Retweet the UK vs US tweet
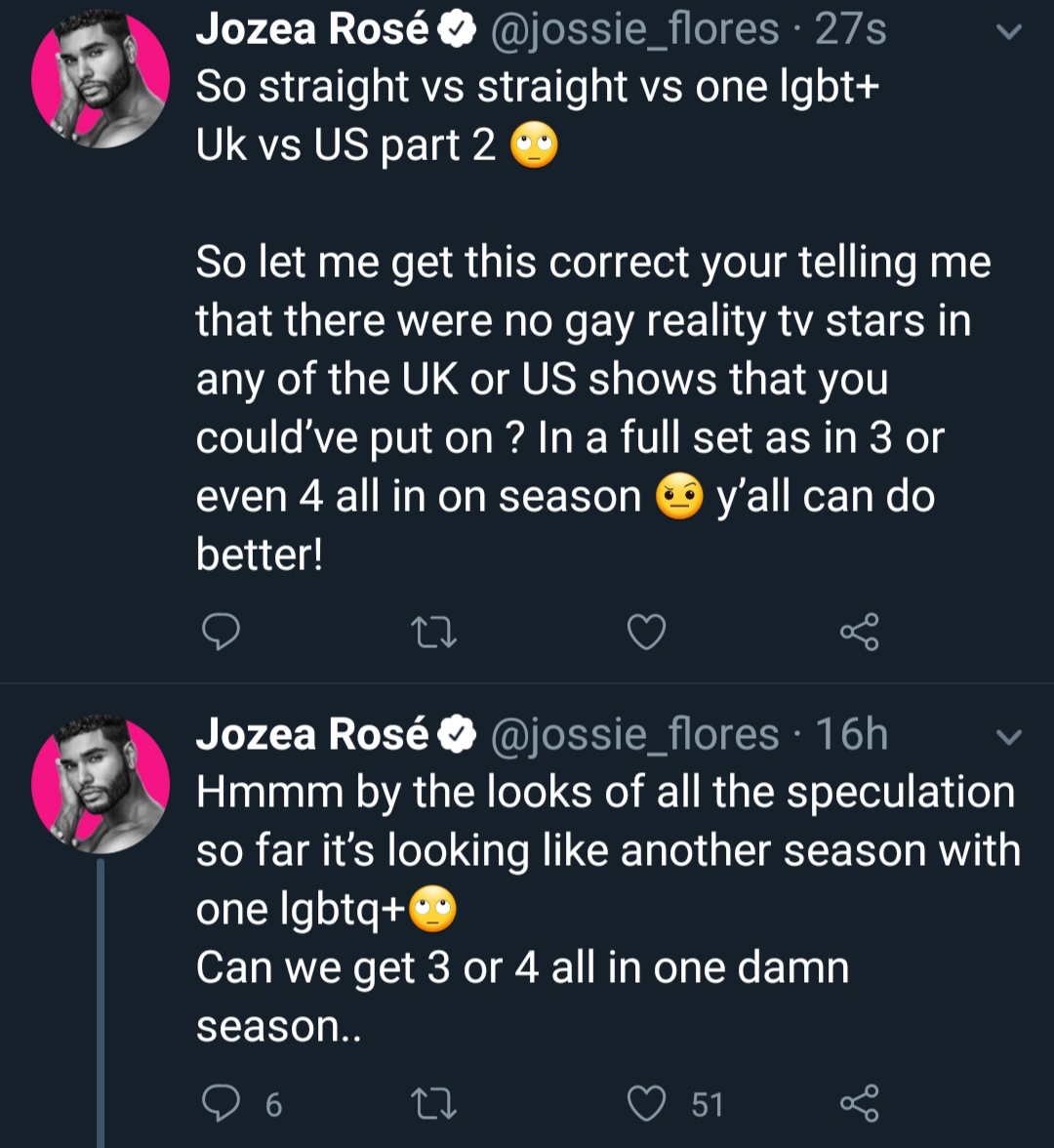Screen dimensions: 1054x1148 click(433, 633)
